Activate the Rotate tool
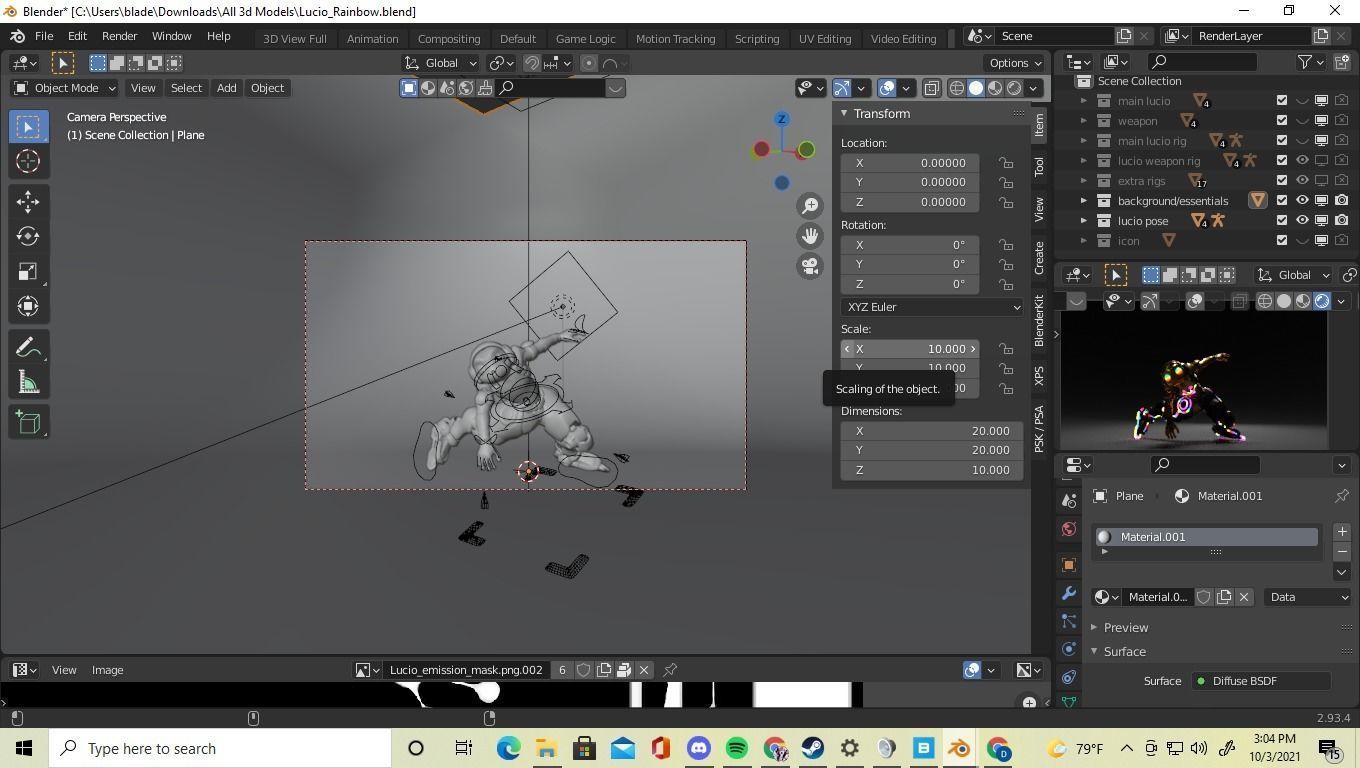Image resolution: width=1360 pixels, height=768 pixels. click(x=28, y=237)
